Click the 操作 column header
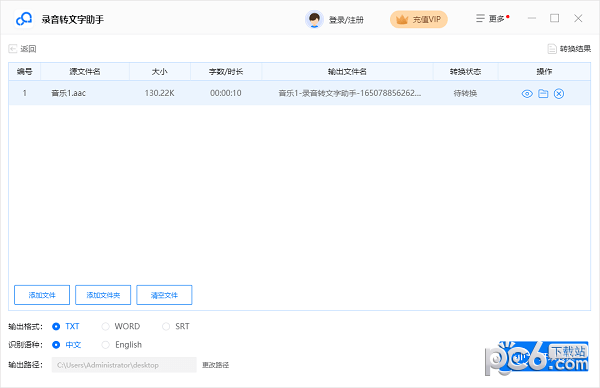 coord(544,72)
